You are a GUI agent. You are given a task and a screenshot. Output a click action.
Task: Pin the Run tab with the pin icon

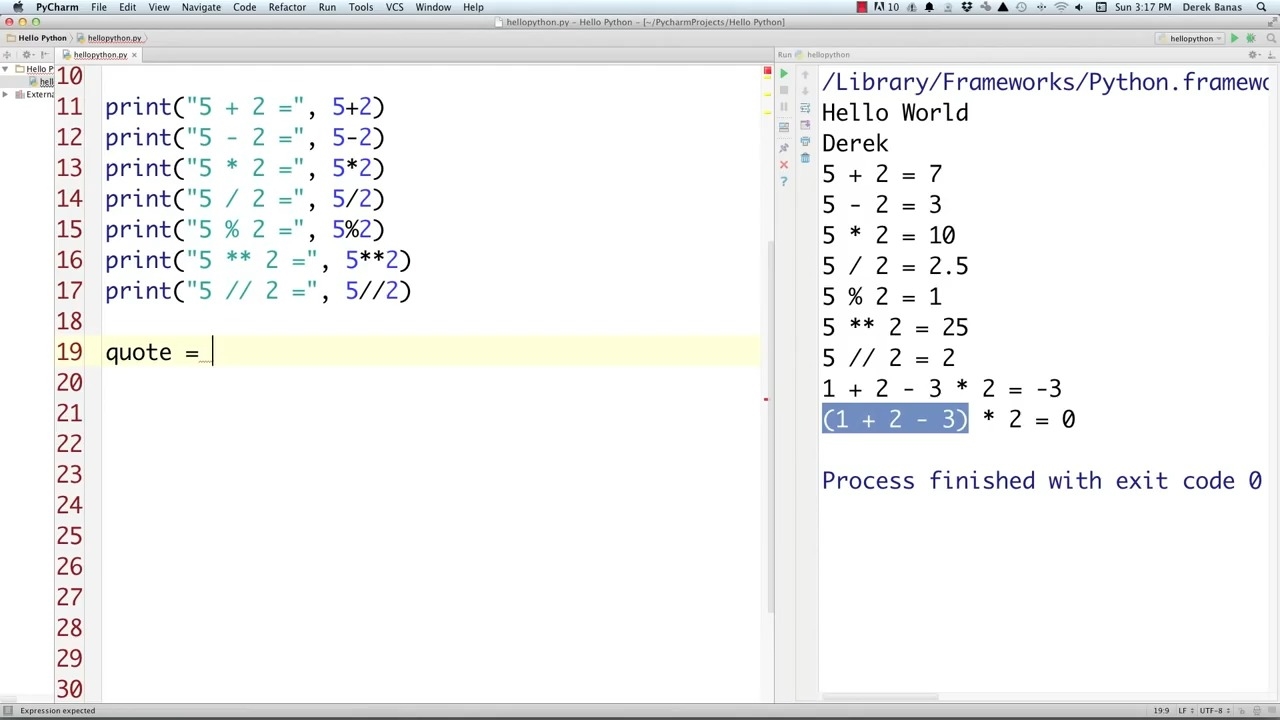[784, 147]
